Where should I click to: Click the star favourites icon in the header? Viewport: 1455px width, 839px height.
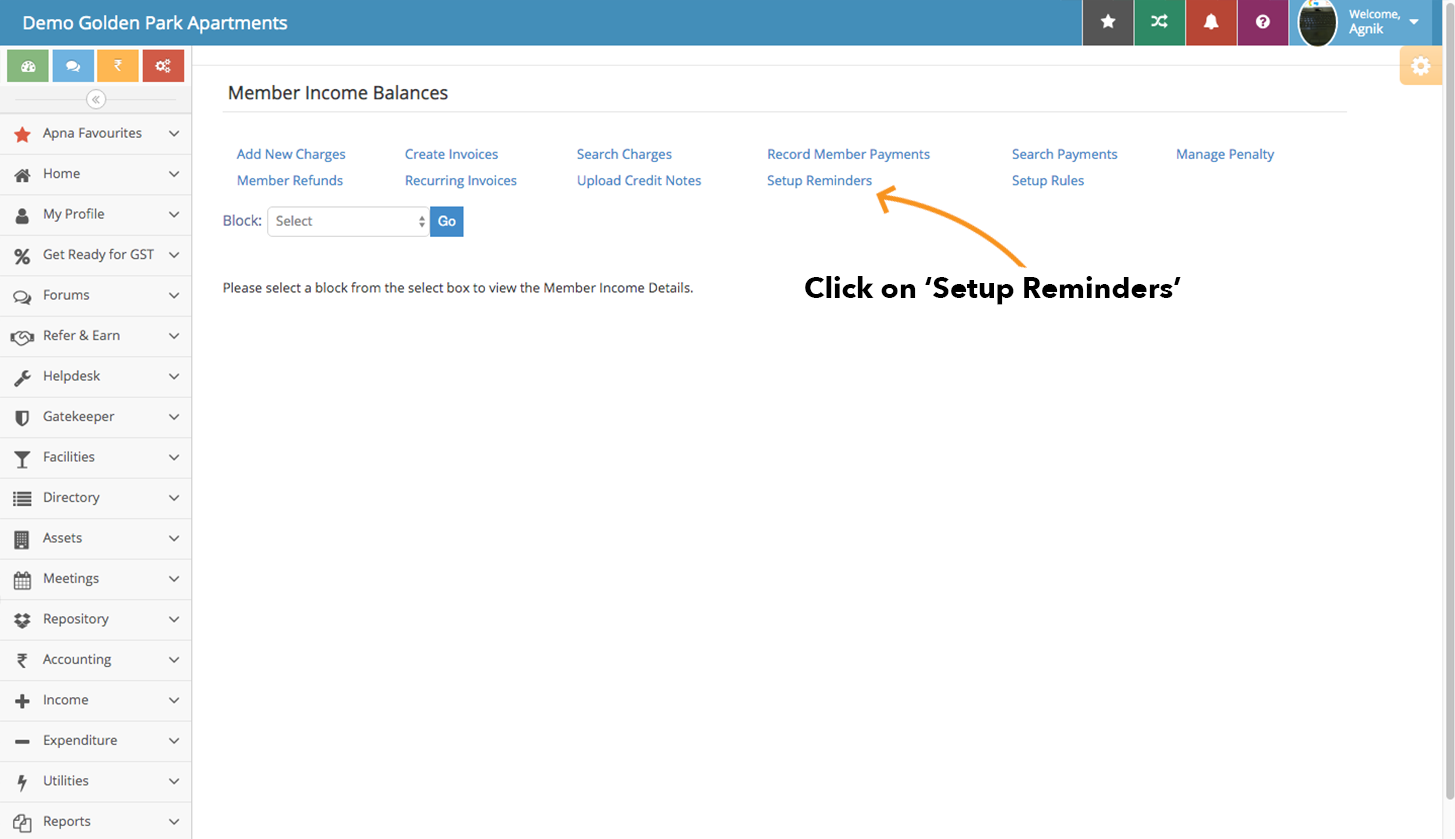coord(1107,22)
